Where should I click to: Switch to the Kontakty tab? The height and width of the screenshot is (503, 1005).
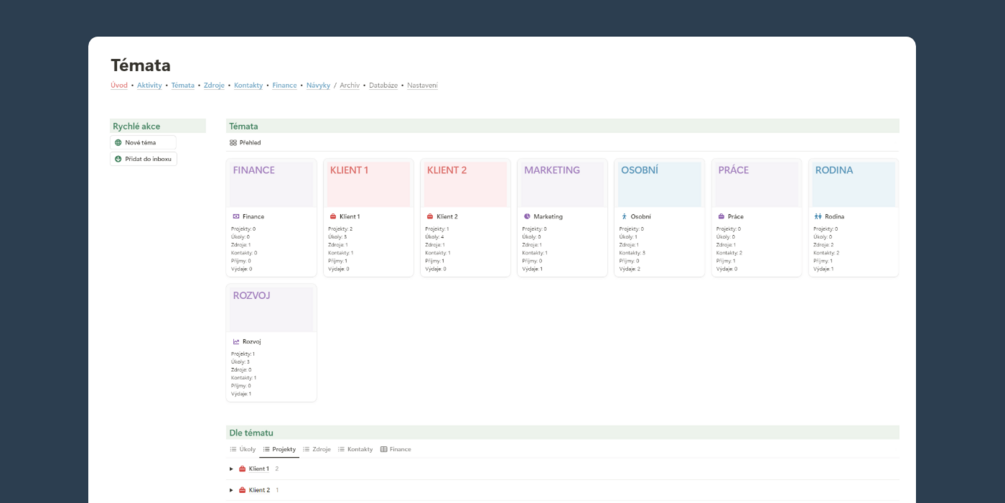[355, 449]
